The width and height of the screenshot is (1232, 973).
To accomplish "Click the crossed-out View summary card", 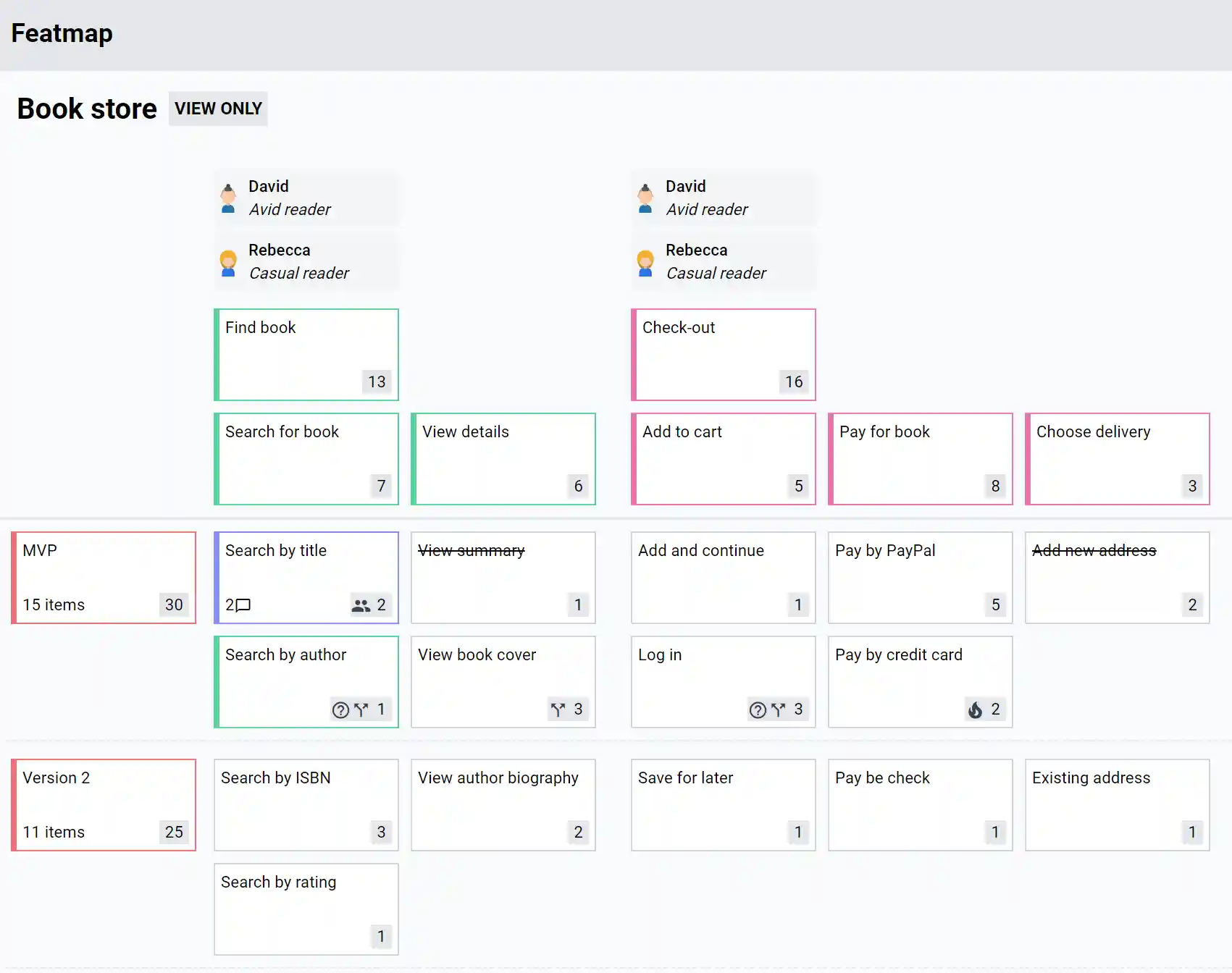I will click(503, 577).
